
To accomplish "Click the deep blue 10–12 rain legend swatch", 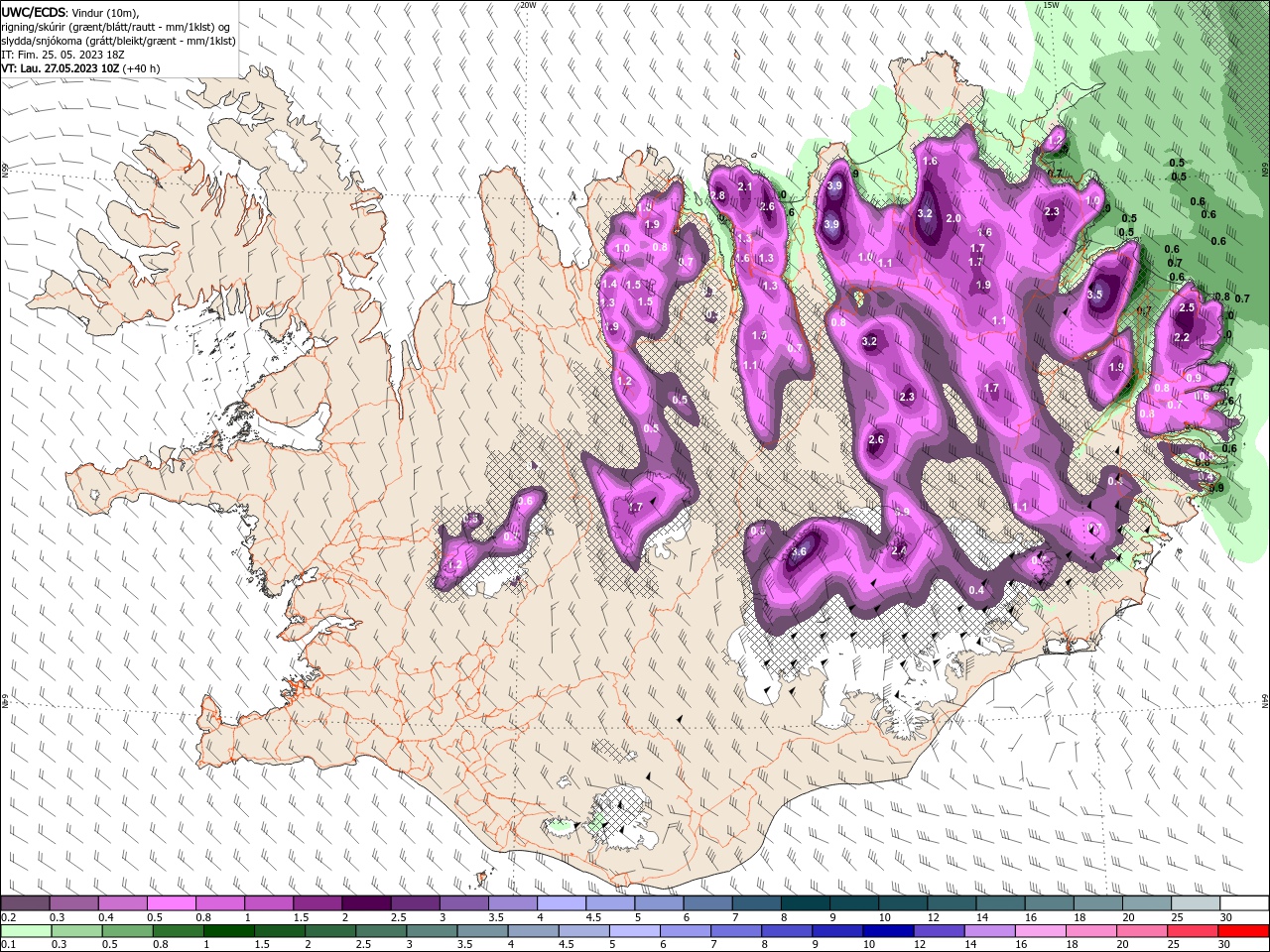I will point(889,931).
